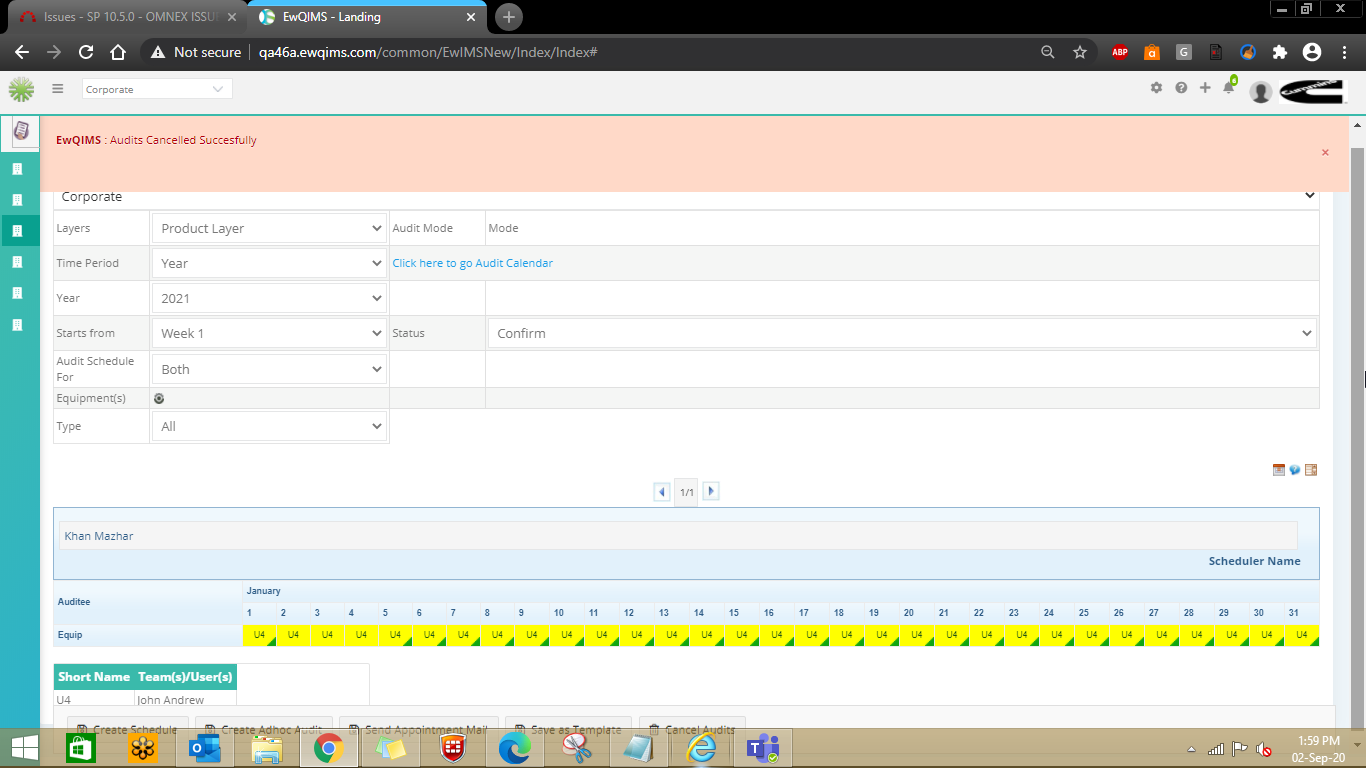Open the Corporate site dropdown in header
The width and height of the screenshot is (1366, 768).
157,89
